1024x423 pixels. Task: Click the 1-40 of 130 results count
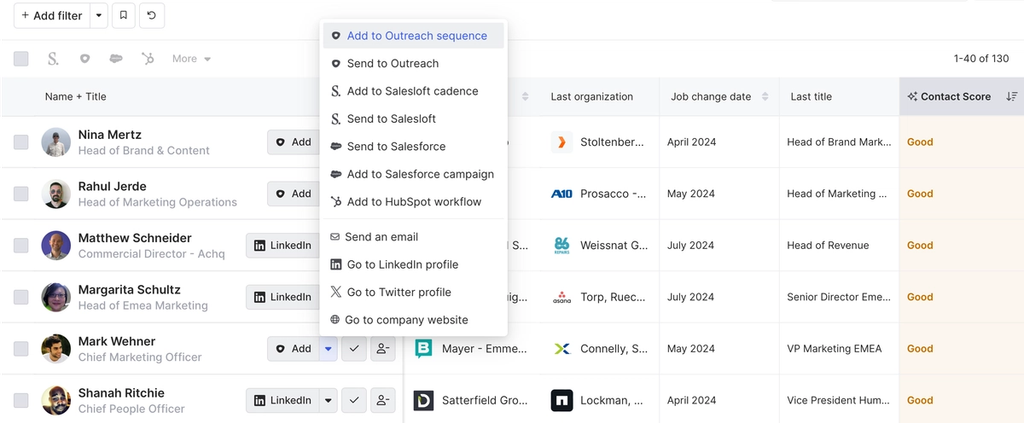981,59
